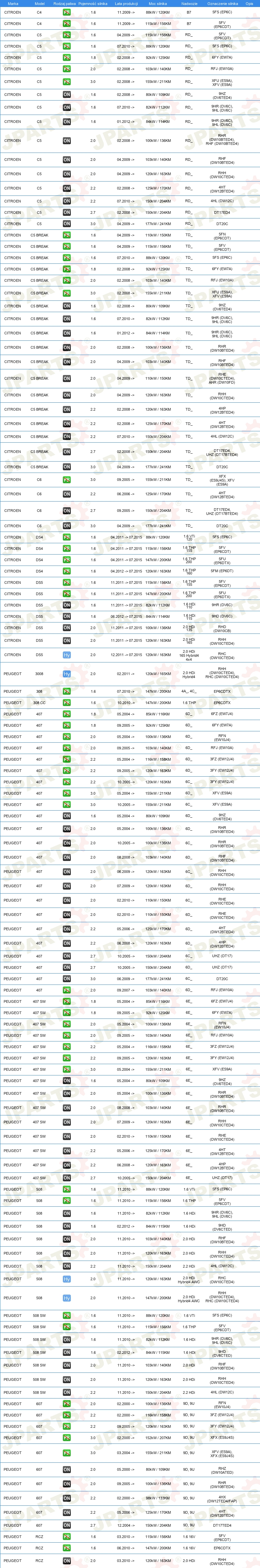Click petrol icon in DS4 147kW / 200KM row

[67, 560]
